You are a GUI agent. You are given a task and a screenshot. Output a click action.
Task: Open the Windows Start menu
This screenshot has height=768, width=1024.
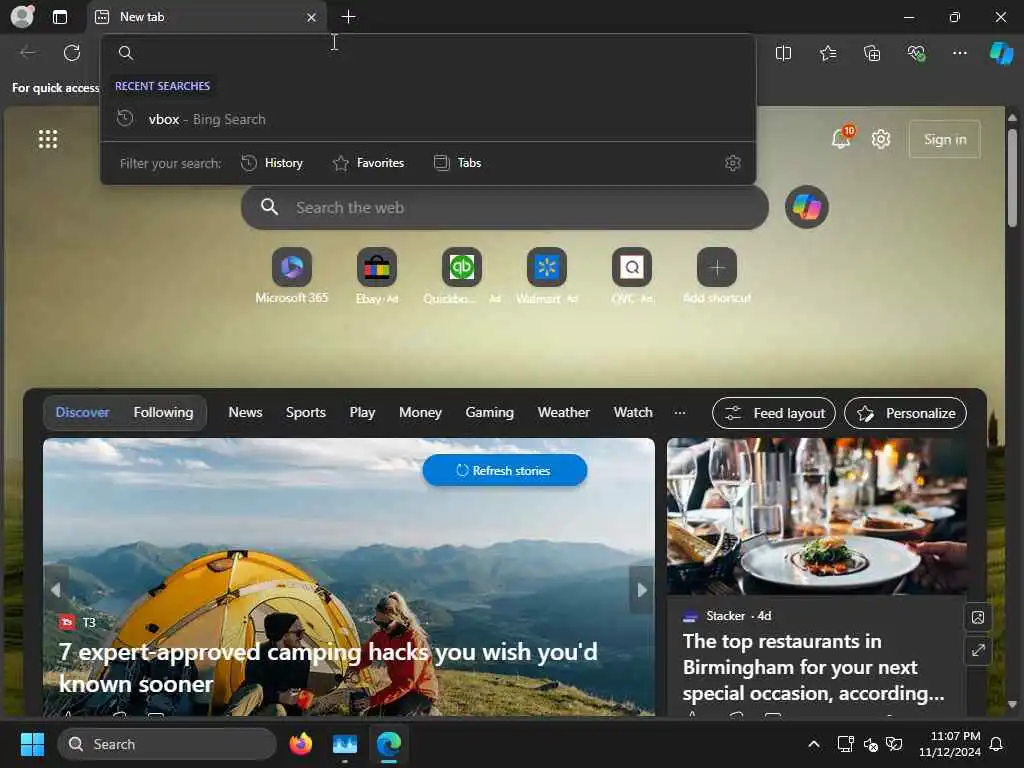pyautogui.click(x=32, y=744)
